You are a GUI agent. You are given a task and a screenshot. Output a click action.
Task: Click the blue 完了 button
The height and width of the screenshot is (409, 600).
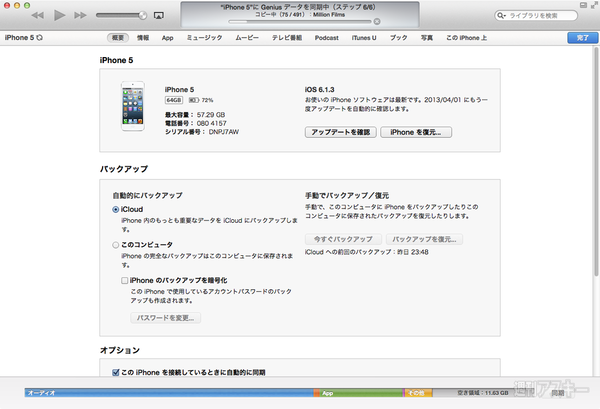coord(582,38)
